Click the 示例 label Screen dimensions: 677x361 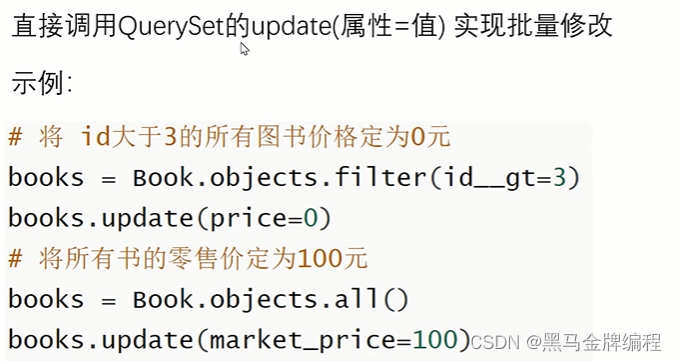pos(42,83)
